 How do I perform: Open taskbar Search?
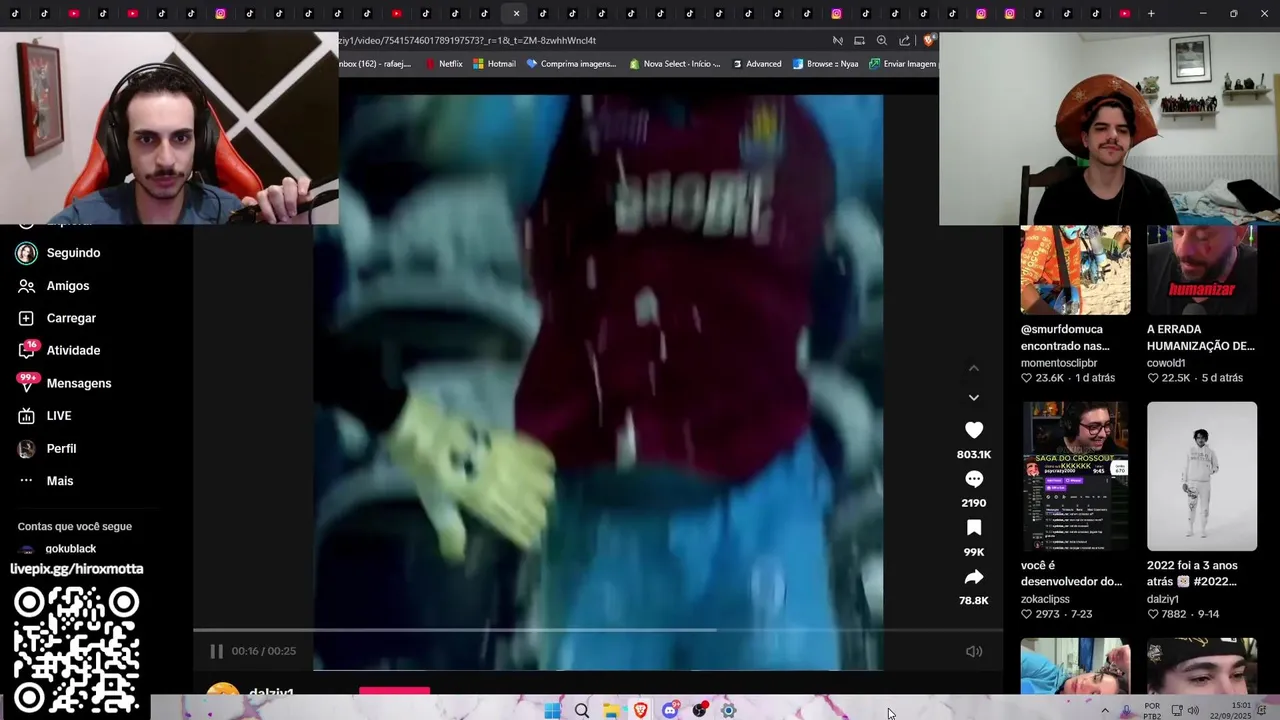(582, 710)
